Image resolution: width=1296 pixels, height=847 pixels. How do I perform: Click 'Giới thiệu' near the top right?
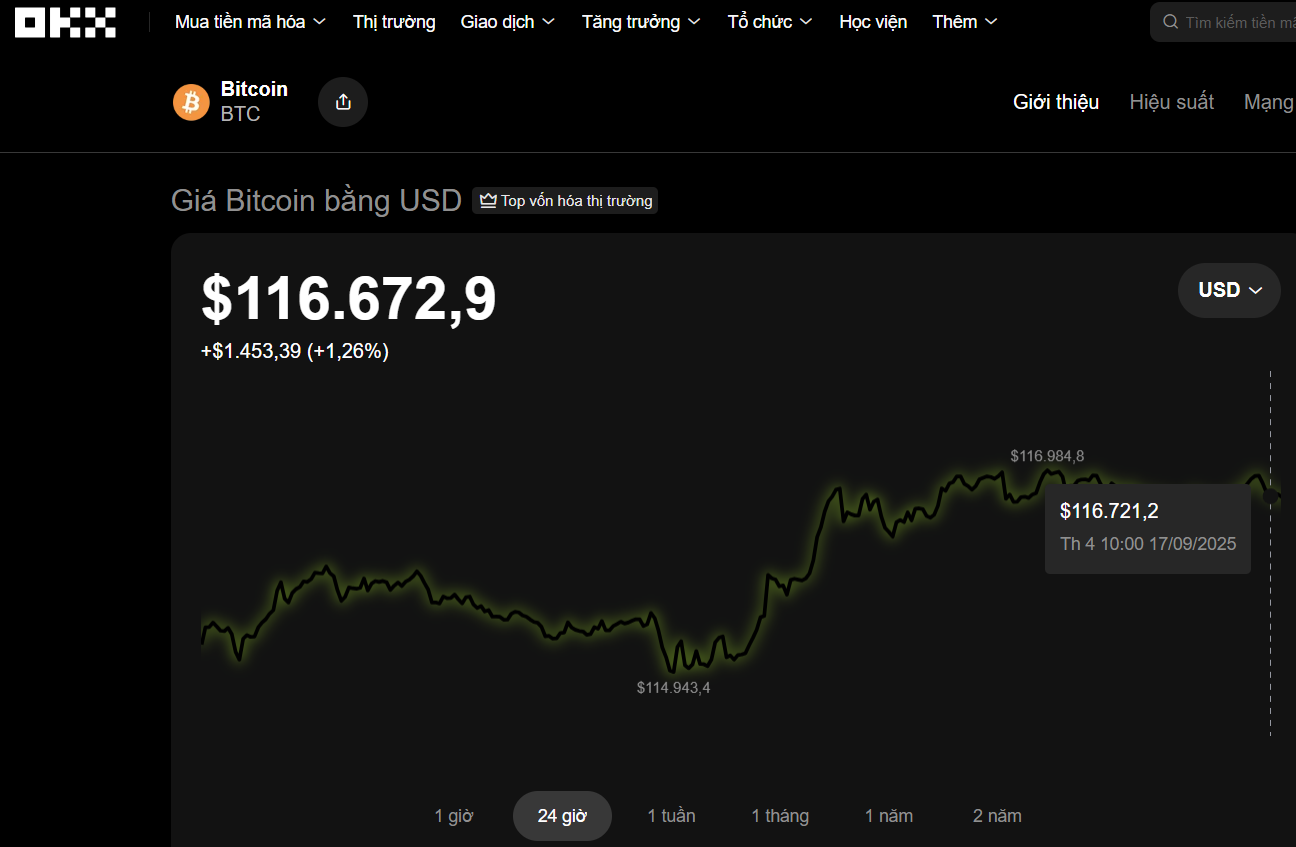(x=1055, y=101)
